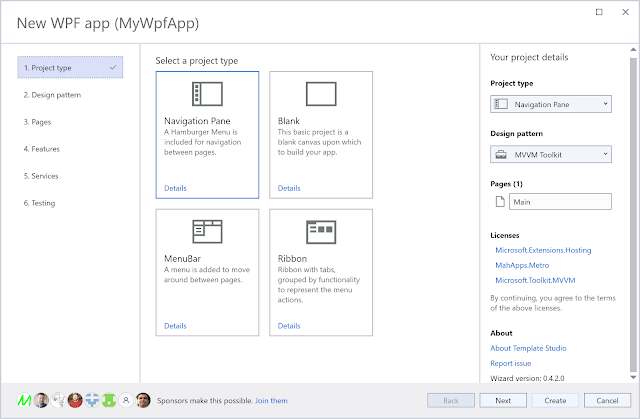Viewport: 640px width, 419px height.
Task: Select the Navigation Pane card title
Action: click(x=197, y=121)
